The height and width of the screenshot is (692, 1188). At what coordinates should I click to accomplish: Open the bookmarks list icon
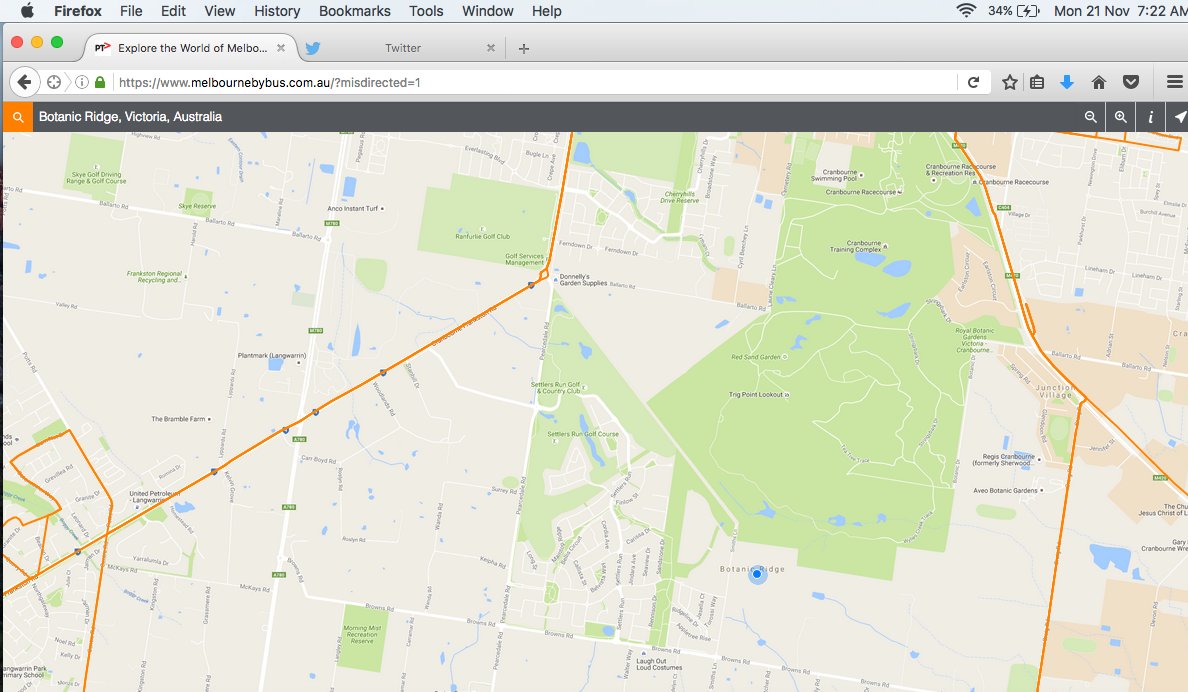point(1037,82)
